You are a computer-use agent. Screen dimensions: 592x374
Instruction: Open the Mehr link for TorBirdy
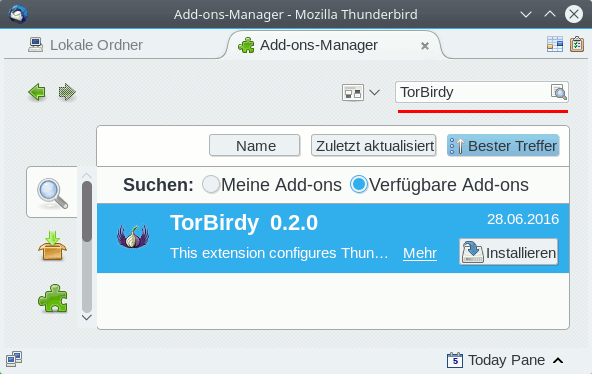(x=420, y=253)
